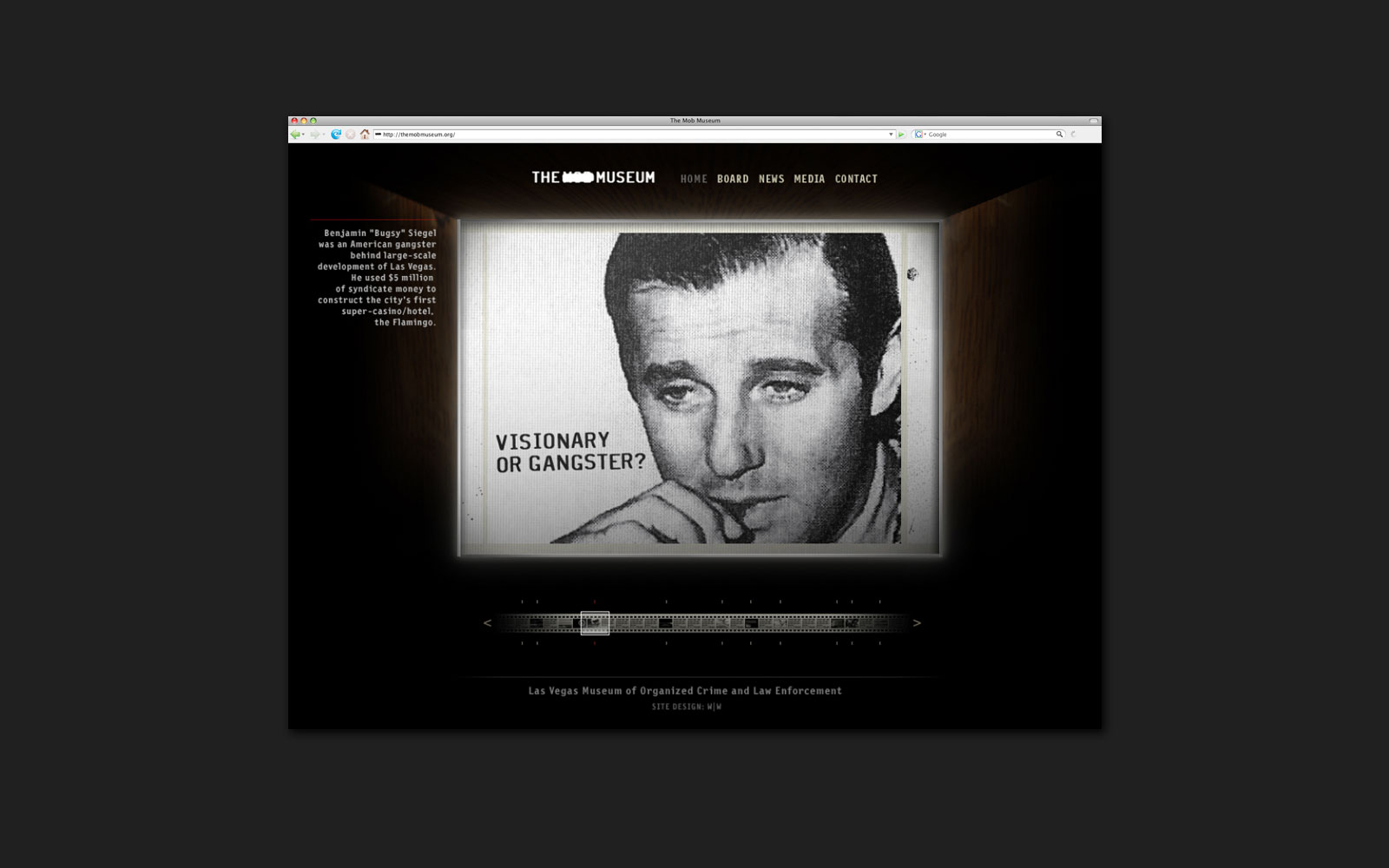
Task: Expand the Back button history arrow
Action: (x=304, y=135)
